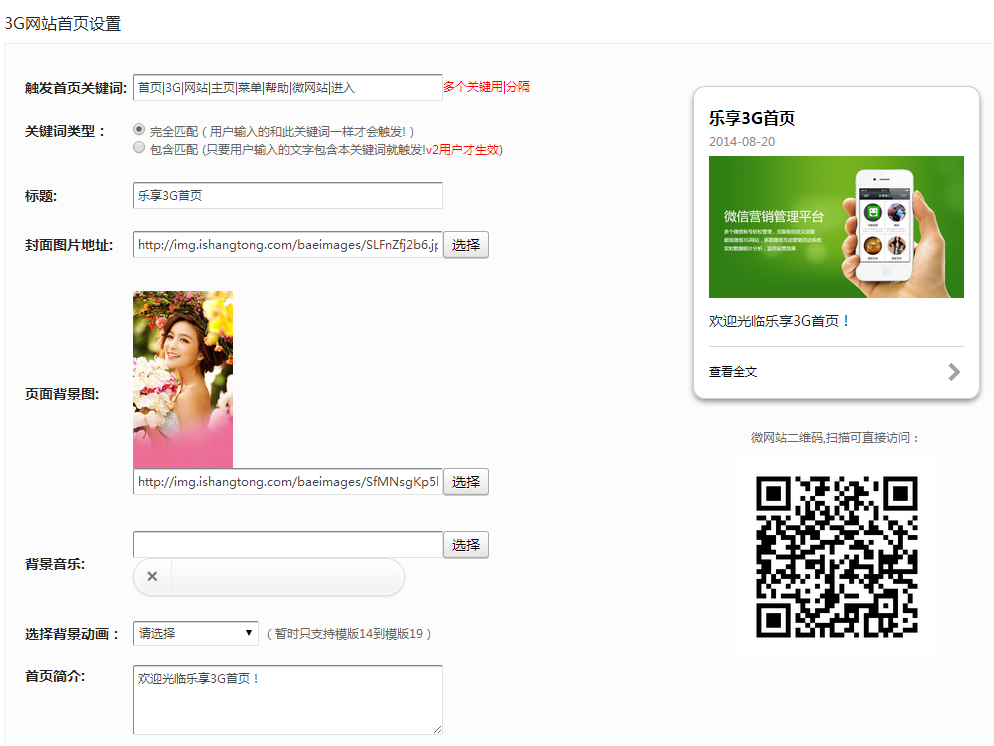Click 选择 button for background music
Screen dimensions: 994x746
(465, 545)
